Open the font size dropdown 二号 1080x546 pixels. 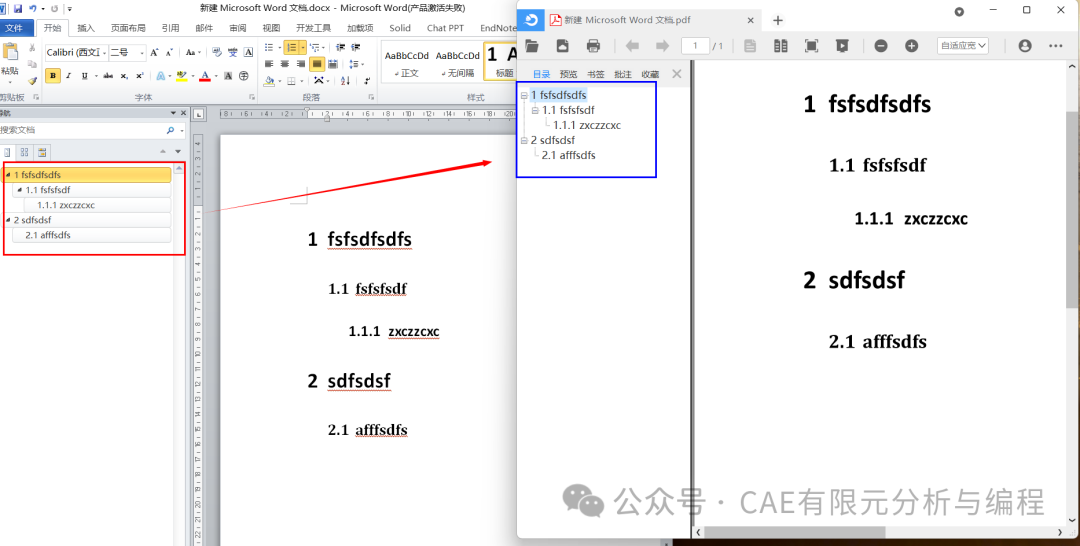tap(142, 52)
